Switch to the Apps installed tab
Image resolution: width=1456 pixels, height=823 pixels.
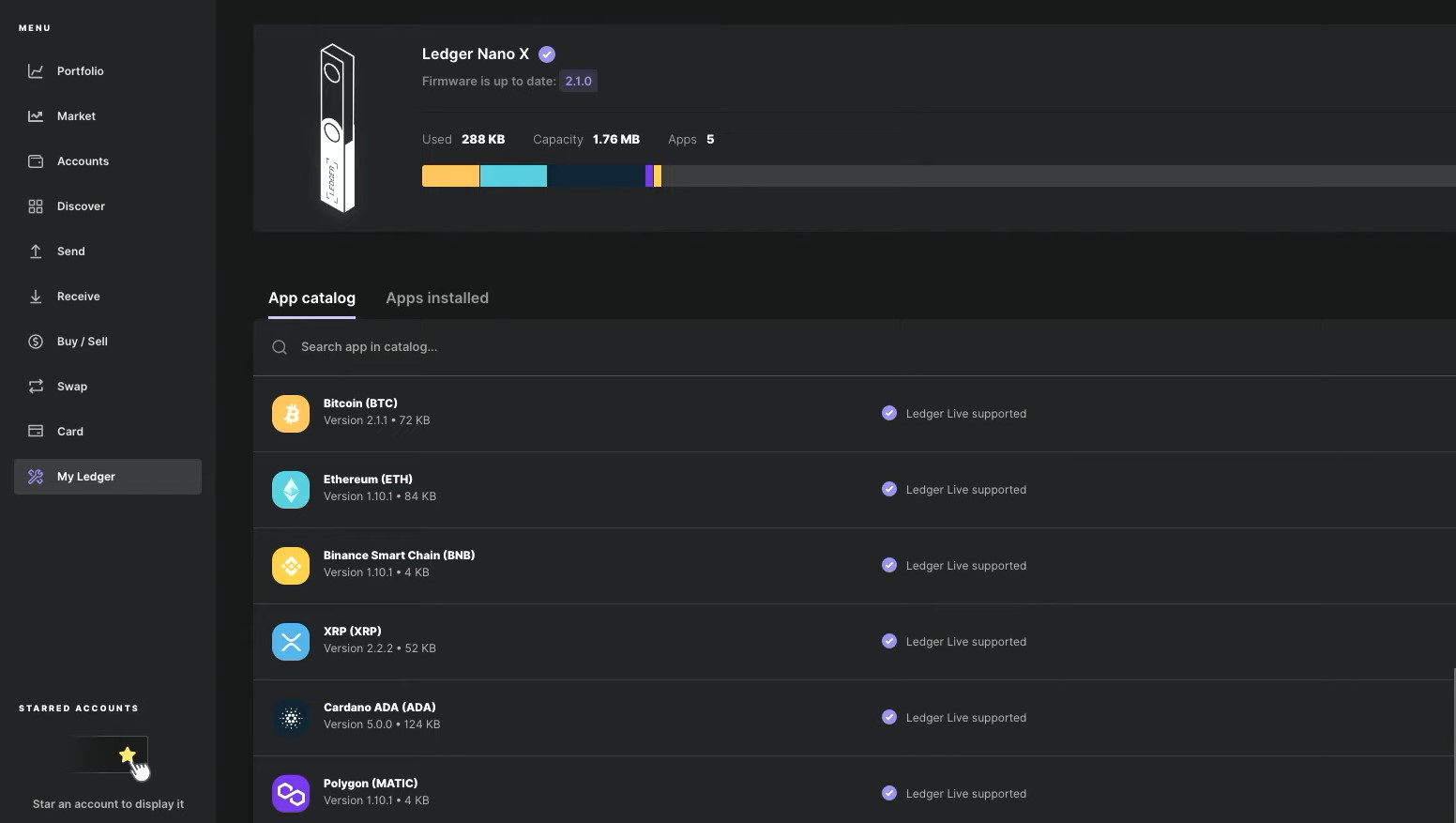click(x=437, y=298)
